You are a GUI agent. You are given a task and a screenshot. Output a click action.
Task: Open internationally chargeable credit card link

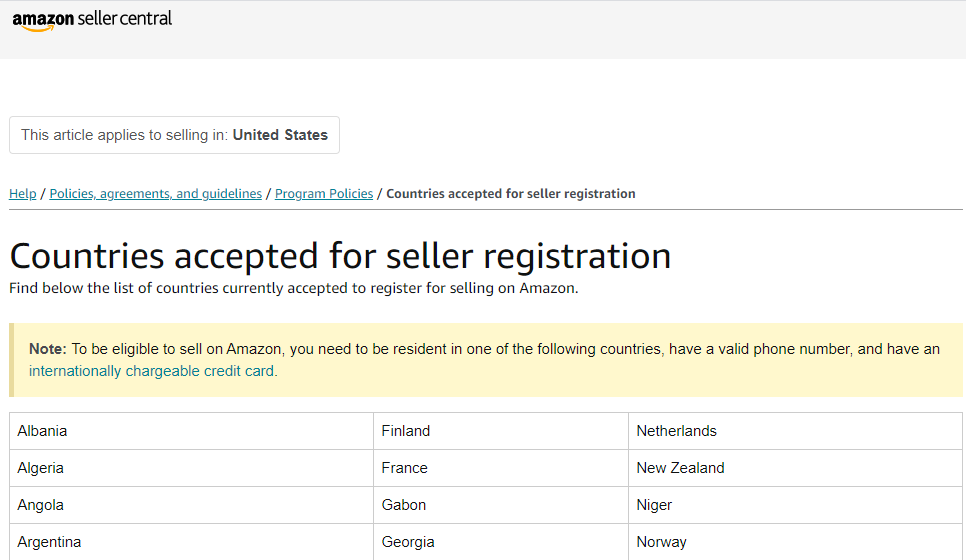point(153,371)
